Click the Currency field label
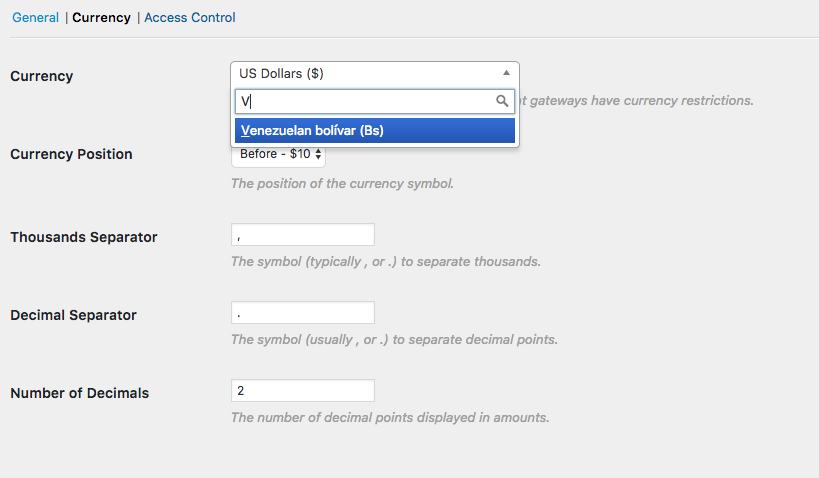Screen dimensions: 819x478 [42, 76]
